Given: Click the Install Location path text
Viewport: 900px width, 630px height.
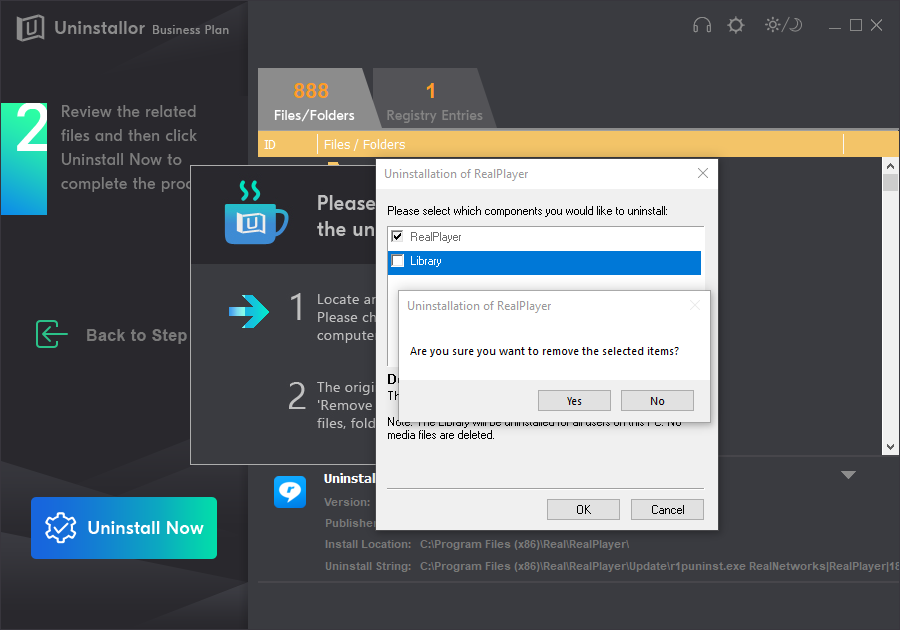Looking at the screenshot, I should [x=525, y=544].
